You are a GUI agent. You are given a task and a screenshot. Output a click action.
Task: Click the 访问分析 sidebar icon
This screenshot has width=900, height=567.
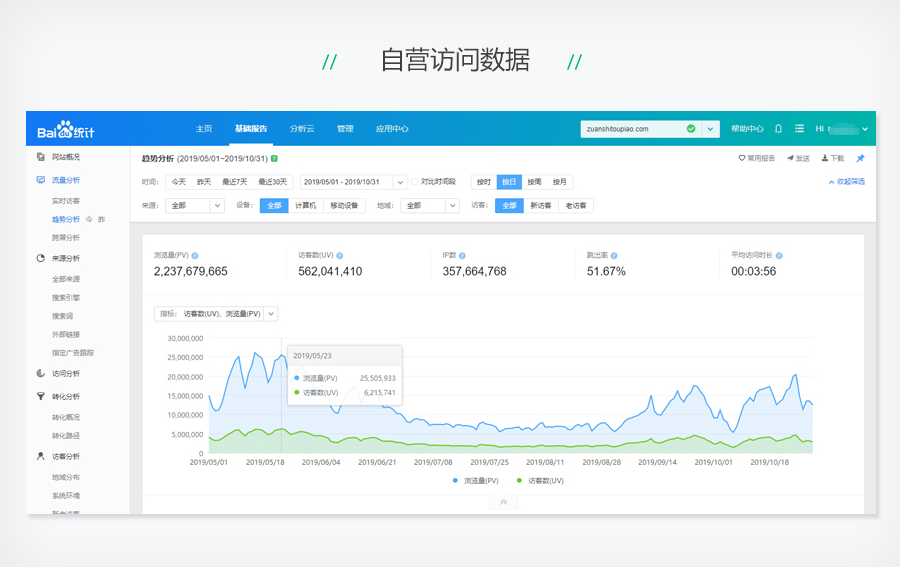point(41,373)
